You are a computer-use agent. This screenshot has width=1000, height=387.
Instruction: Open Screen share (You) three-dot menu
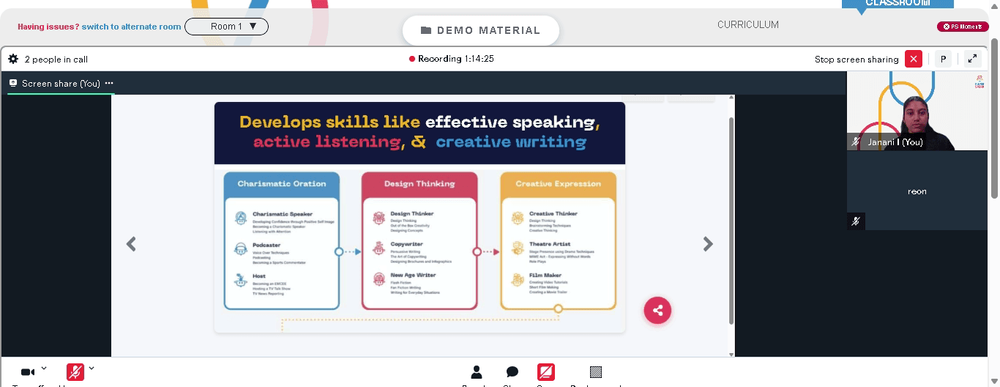(109, 84)
